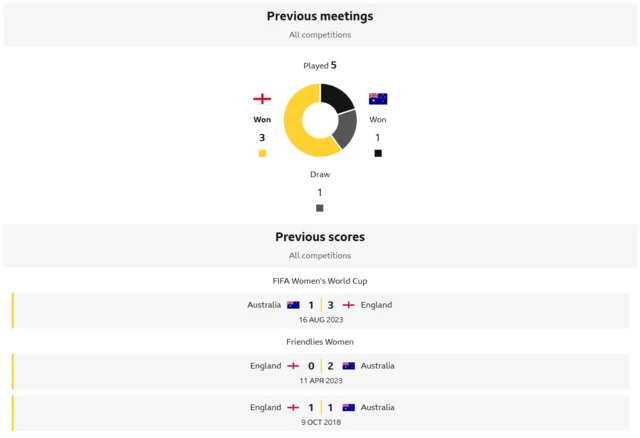This screenshot has height=438, width=640.
Task: Click the England flag above Won 3
Action: (262, 98)
